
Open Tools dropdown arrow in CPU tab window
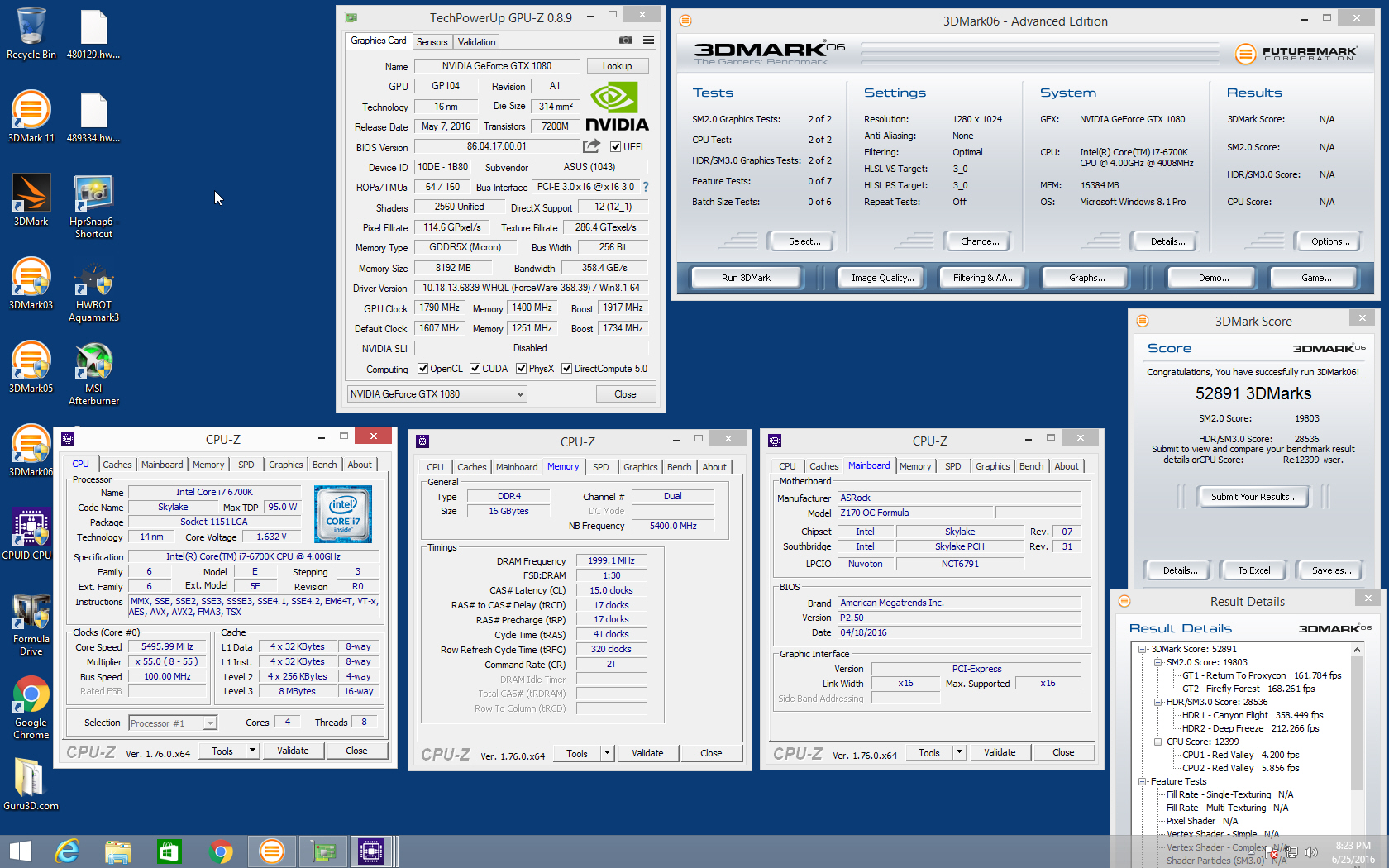pyautogui.click(x=253, y=751)
